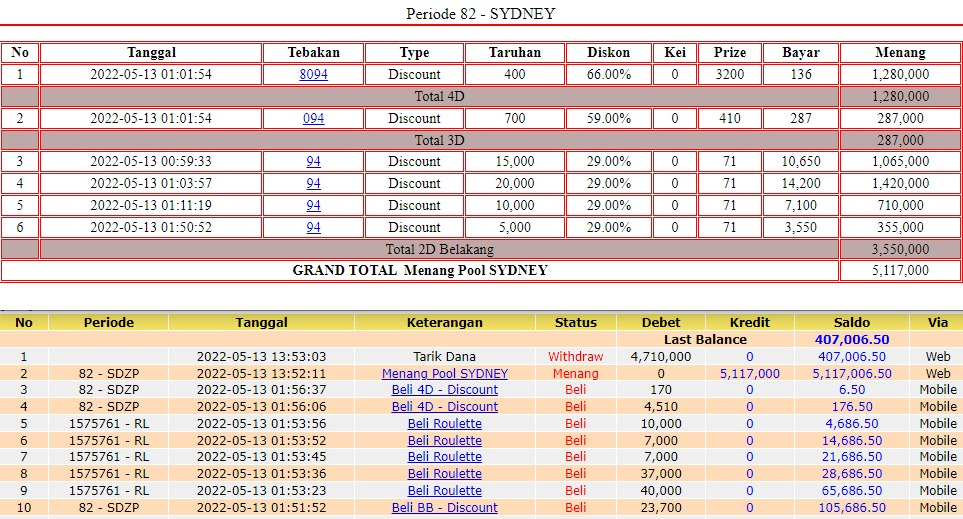Open the Beli BB - Discount link

(x=445, y=508)
